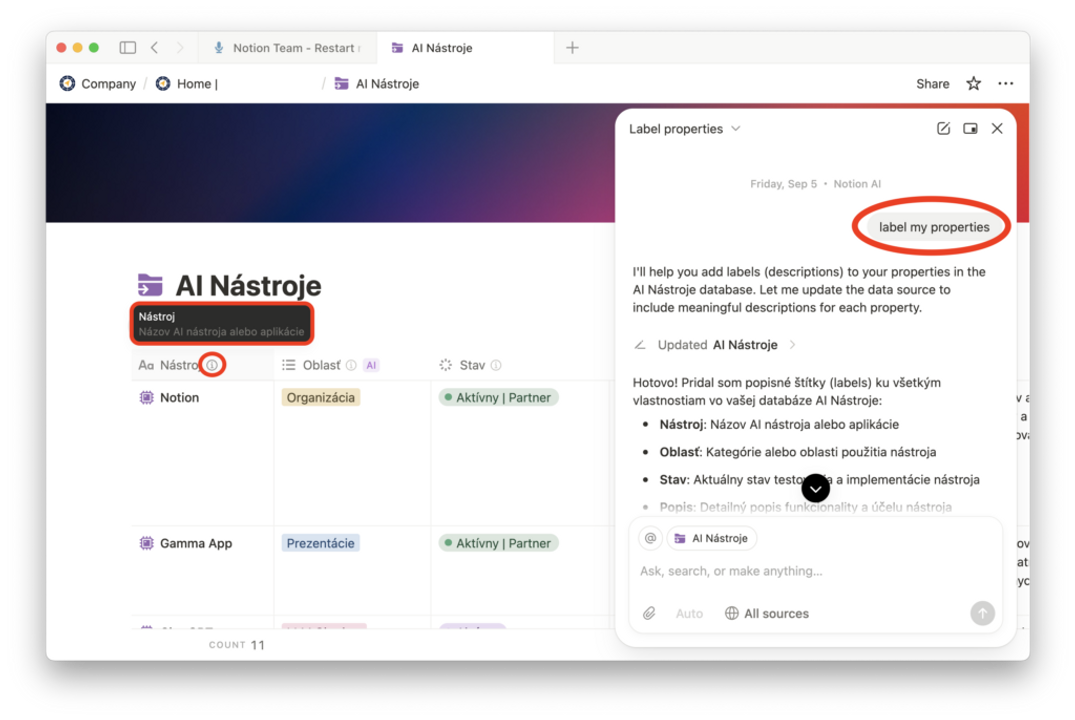This screenshot has height=720, width=1075.
Task: Click the 'Friday, Sep 5 • Notion AI' chat timestamp
Action: (x=815, y=184)
